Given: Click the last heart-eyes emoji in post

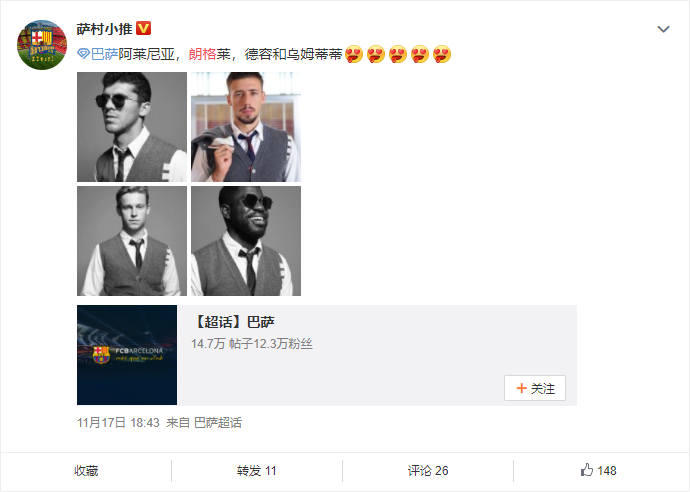Looking at the screenshot, I should click(x=442, y=54).
